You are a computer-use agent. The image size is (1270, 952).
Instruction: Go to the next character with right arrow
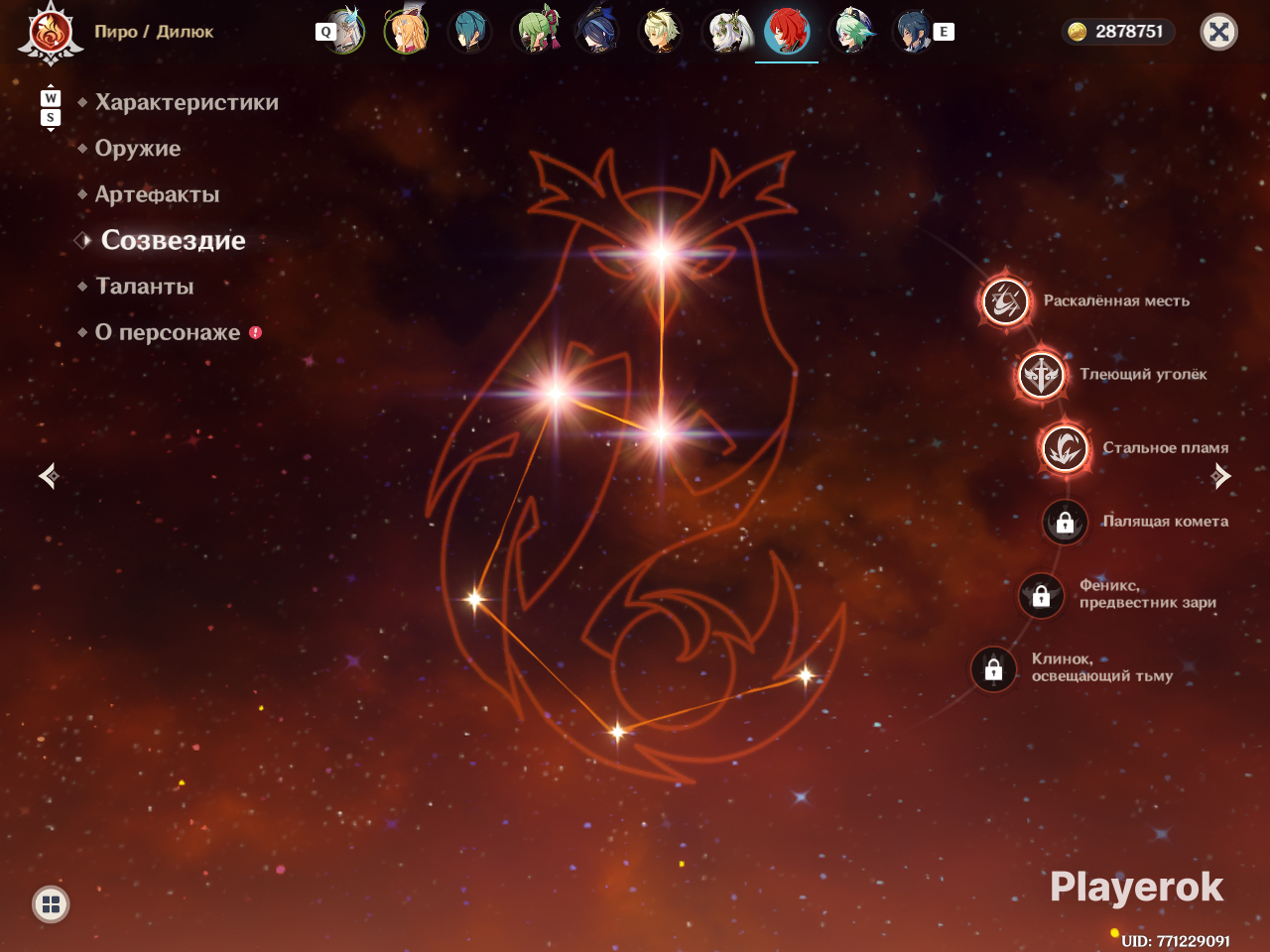pos(1221,476)
